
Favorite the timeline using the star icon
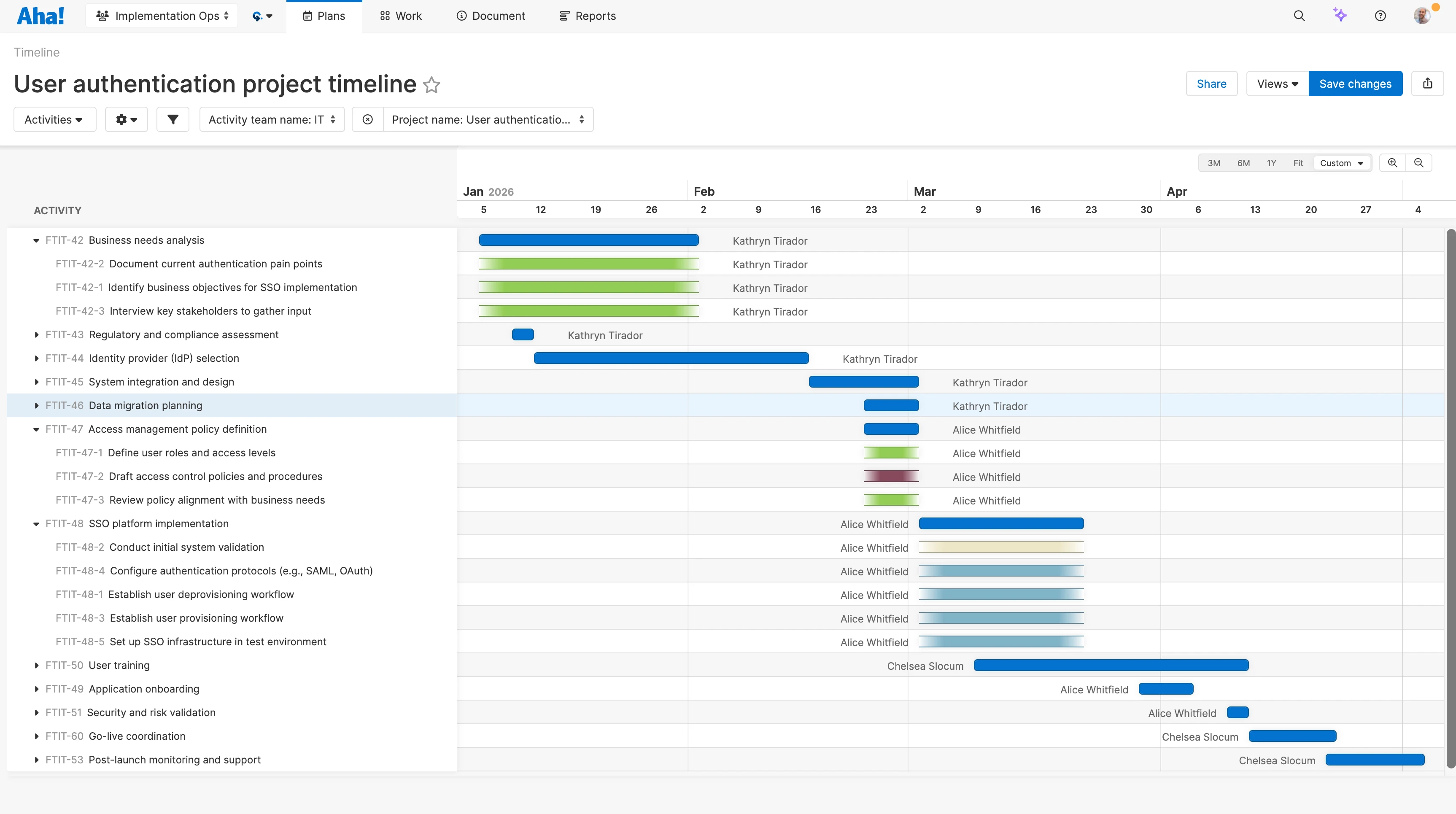click(x=431, y=85)
